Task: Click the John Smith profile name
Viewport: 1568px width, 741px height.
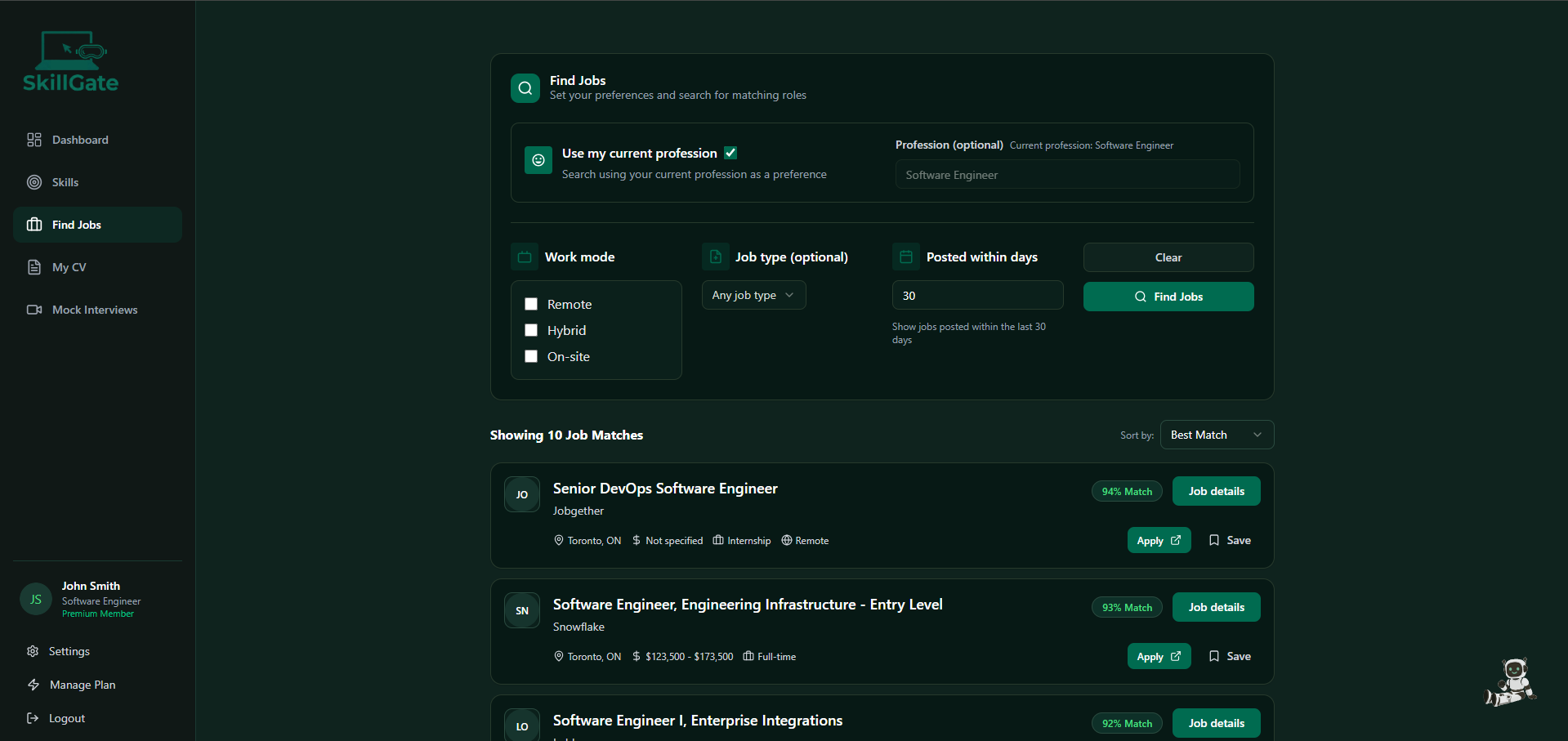Action: 91,586
